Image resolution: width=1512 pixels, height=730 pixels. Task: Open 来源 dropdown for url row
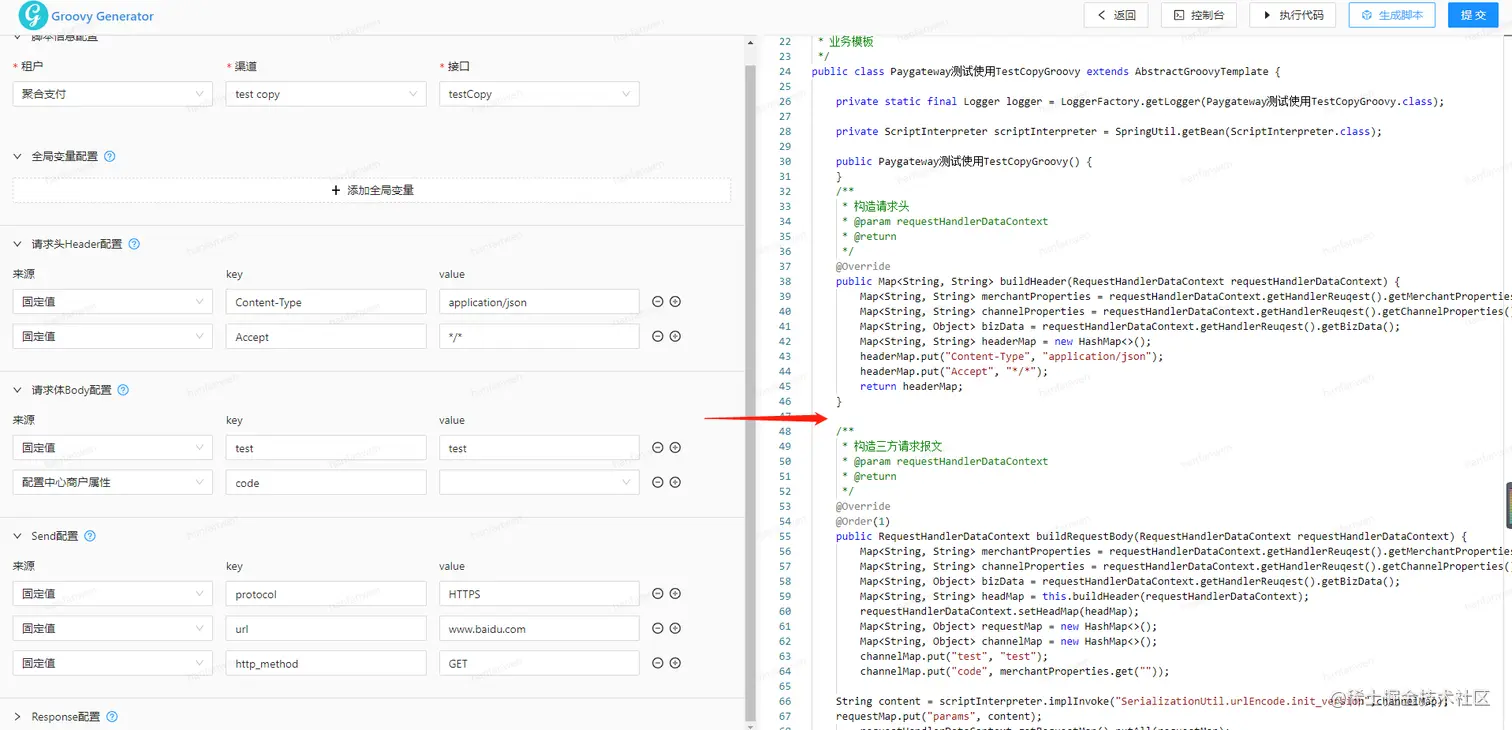113,628
